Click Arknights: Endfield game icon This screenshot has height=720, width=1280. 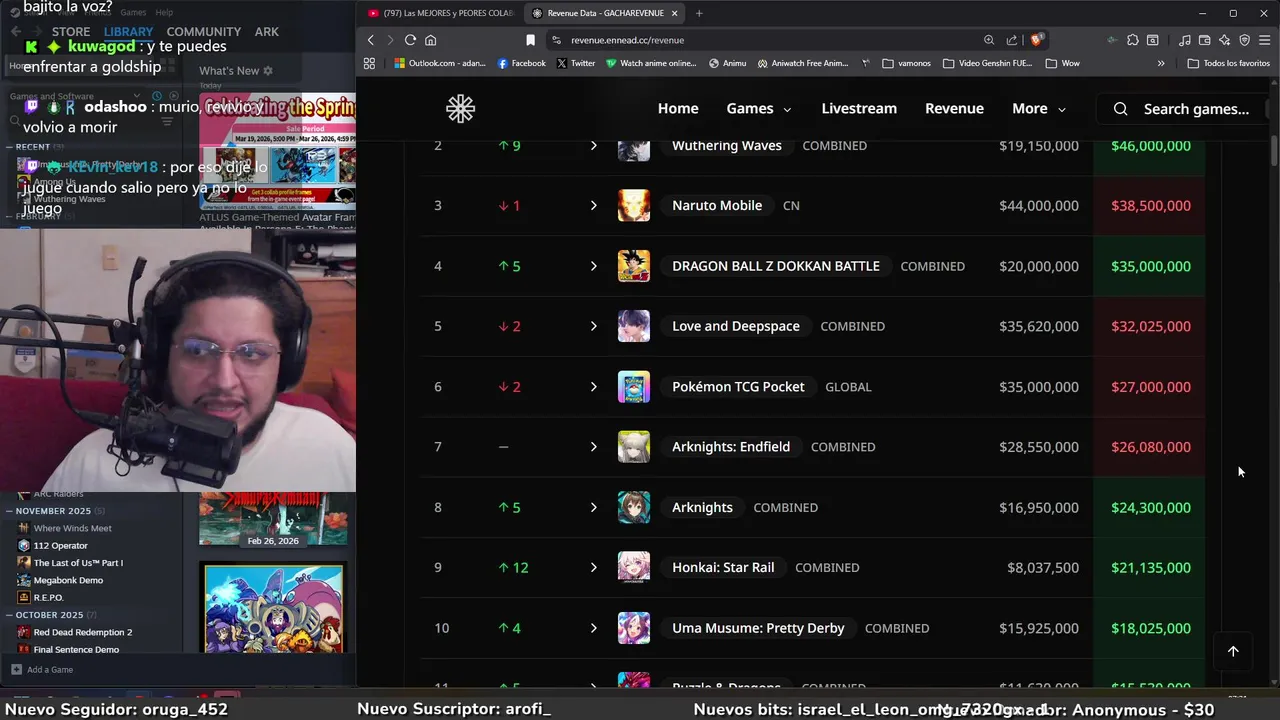[634, 447]
